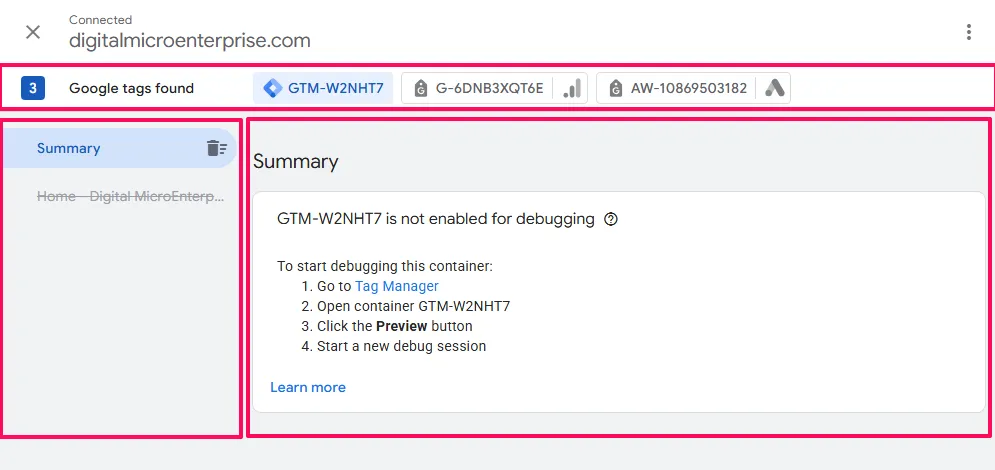Open the Tag Manager link

coord(397,286)
